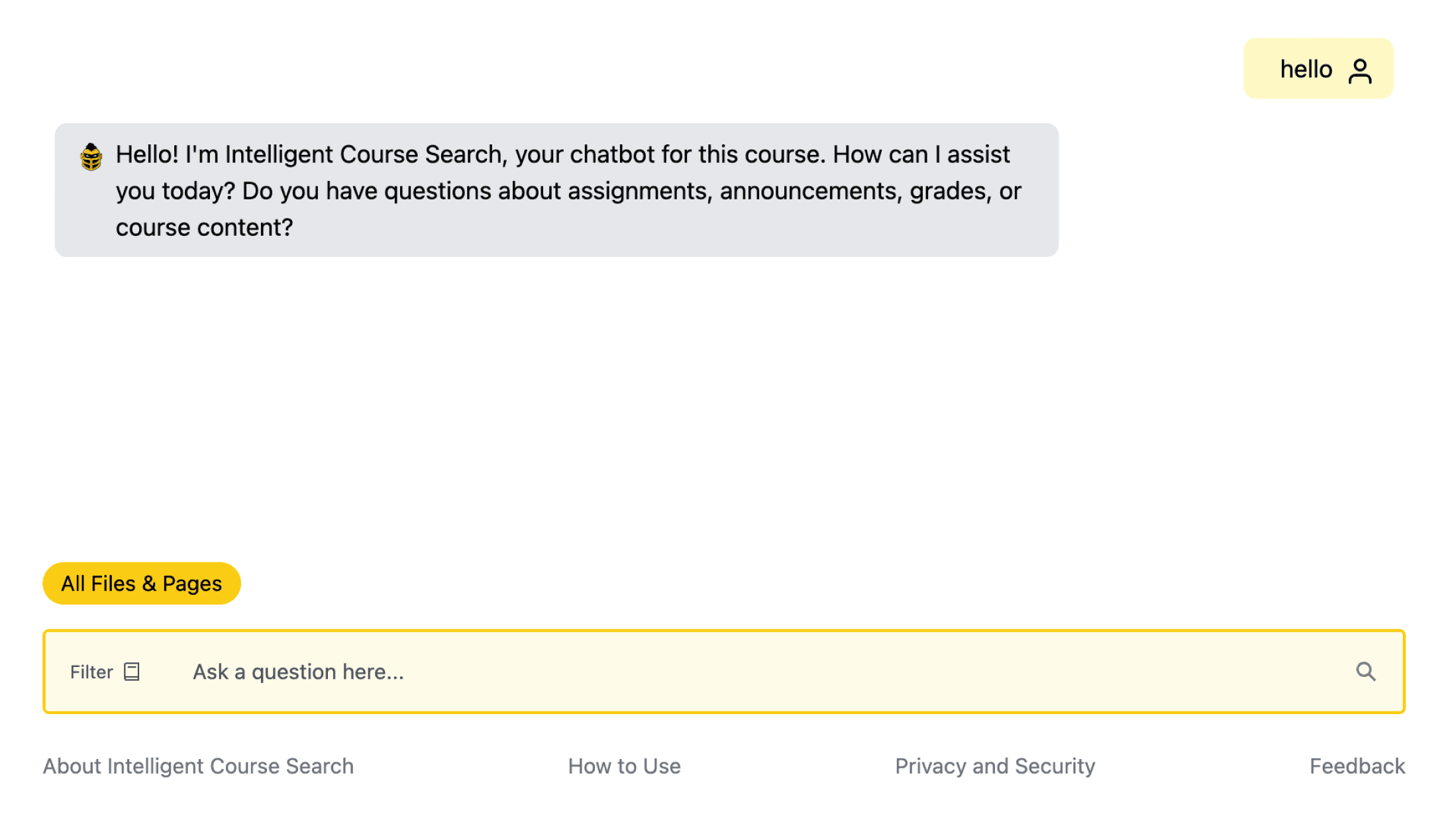Click the bot avatar beside the greeting
Viewport: 1456px width, 816px height.
[x=90, y=157]
